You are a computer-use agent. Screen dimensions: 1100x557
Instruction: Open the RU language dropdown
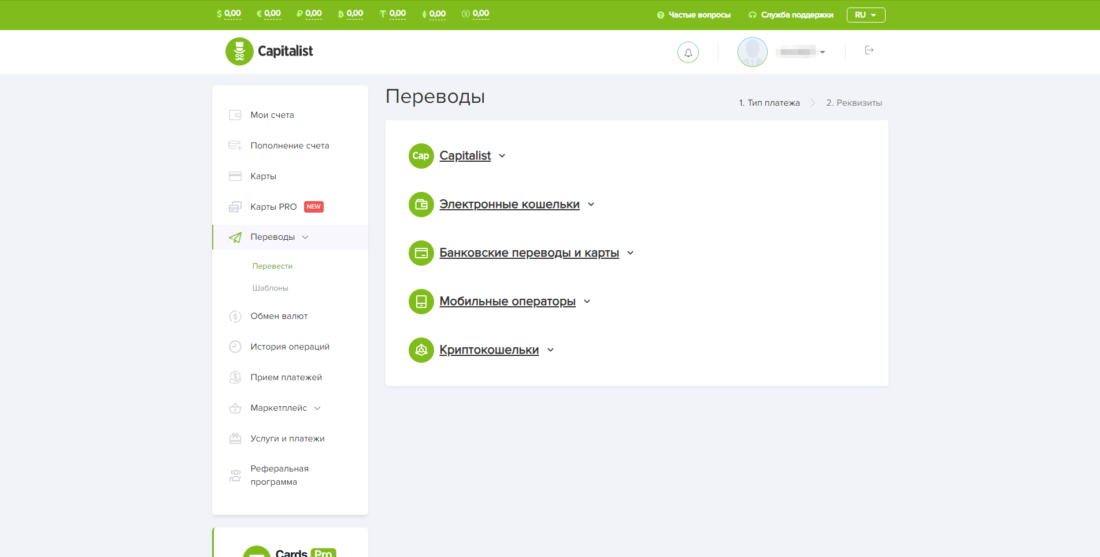point(865,15)
